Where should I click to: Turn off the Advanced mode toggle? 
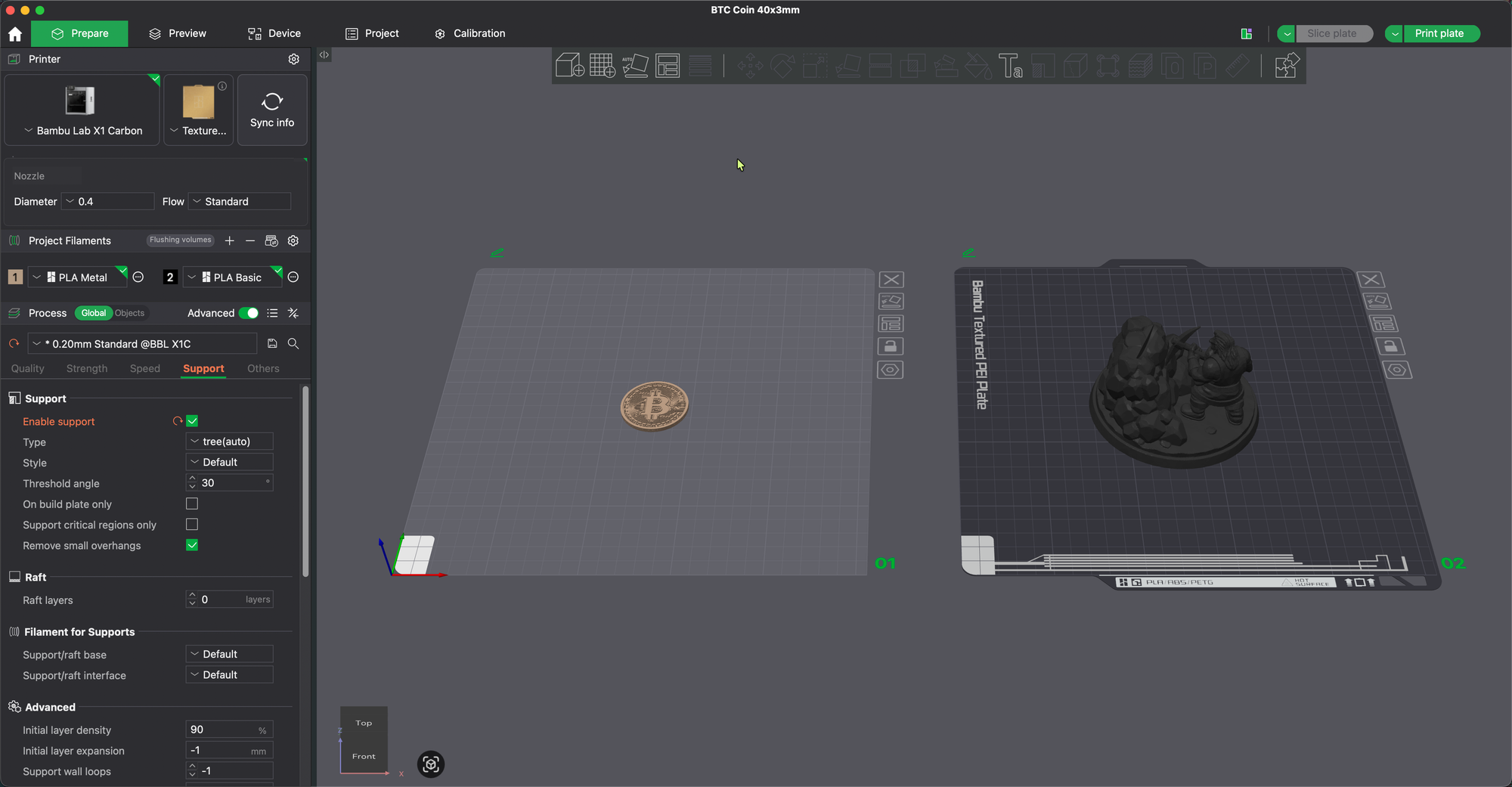(x=249, y=313)
